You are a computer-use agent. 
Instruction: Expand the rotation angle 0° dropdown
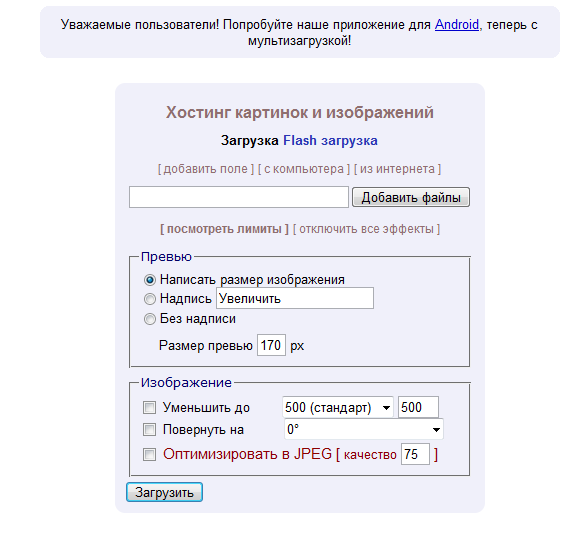click(x=364, y=429)
